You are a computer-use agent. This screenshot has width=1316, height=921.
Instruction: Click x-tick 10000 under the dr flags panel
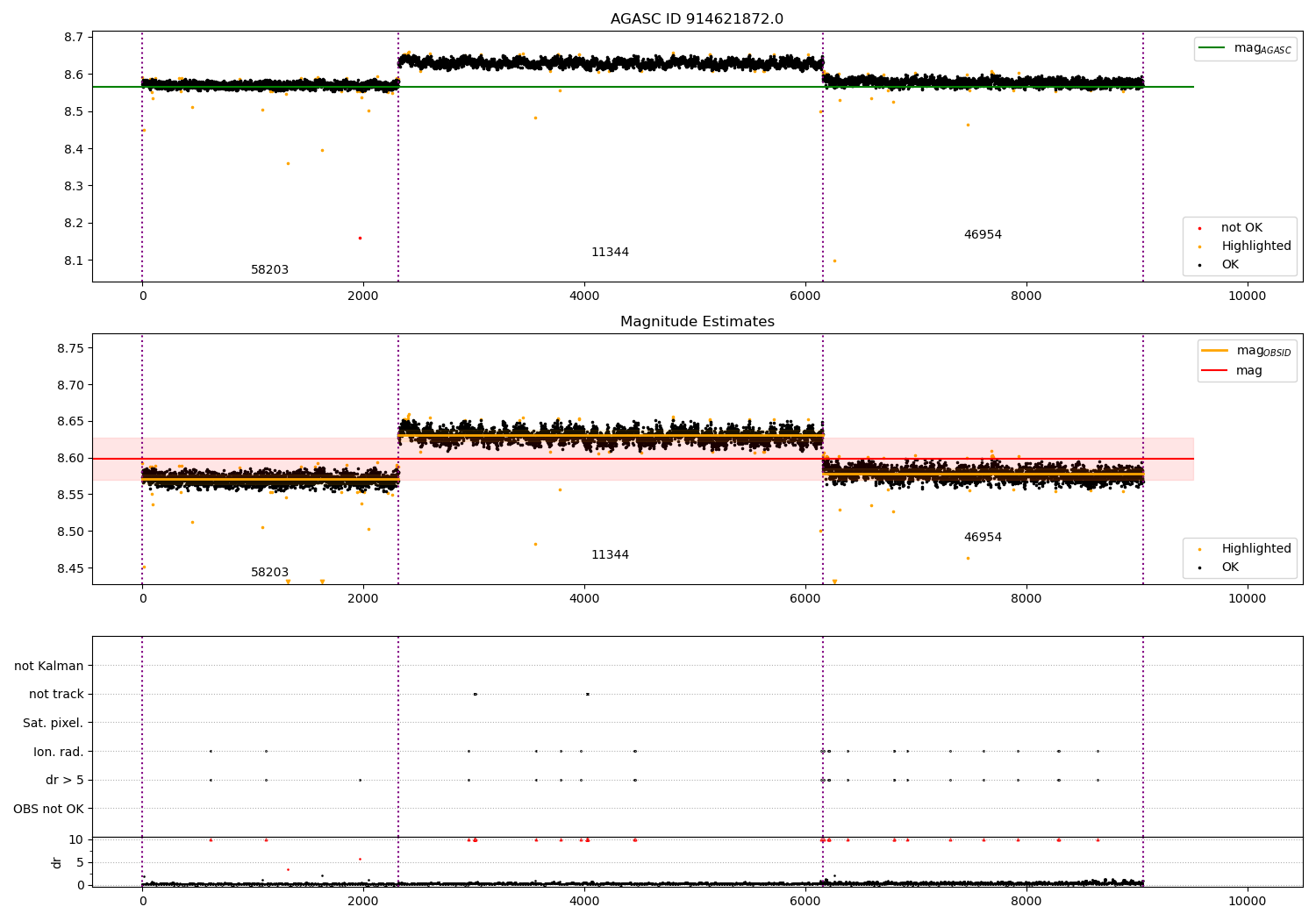click(1247, 901)
